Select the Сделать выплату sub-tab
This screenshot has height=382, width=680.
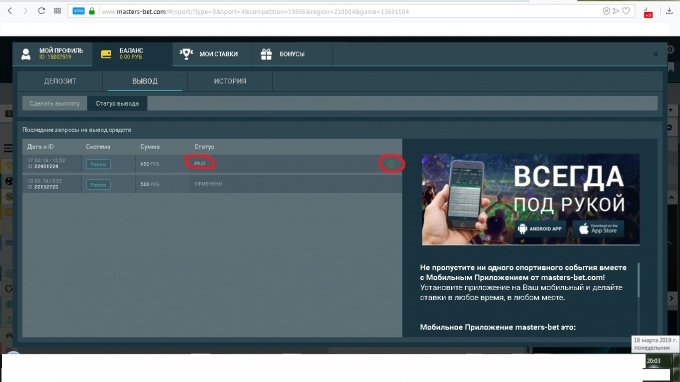pos(55,104)
